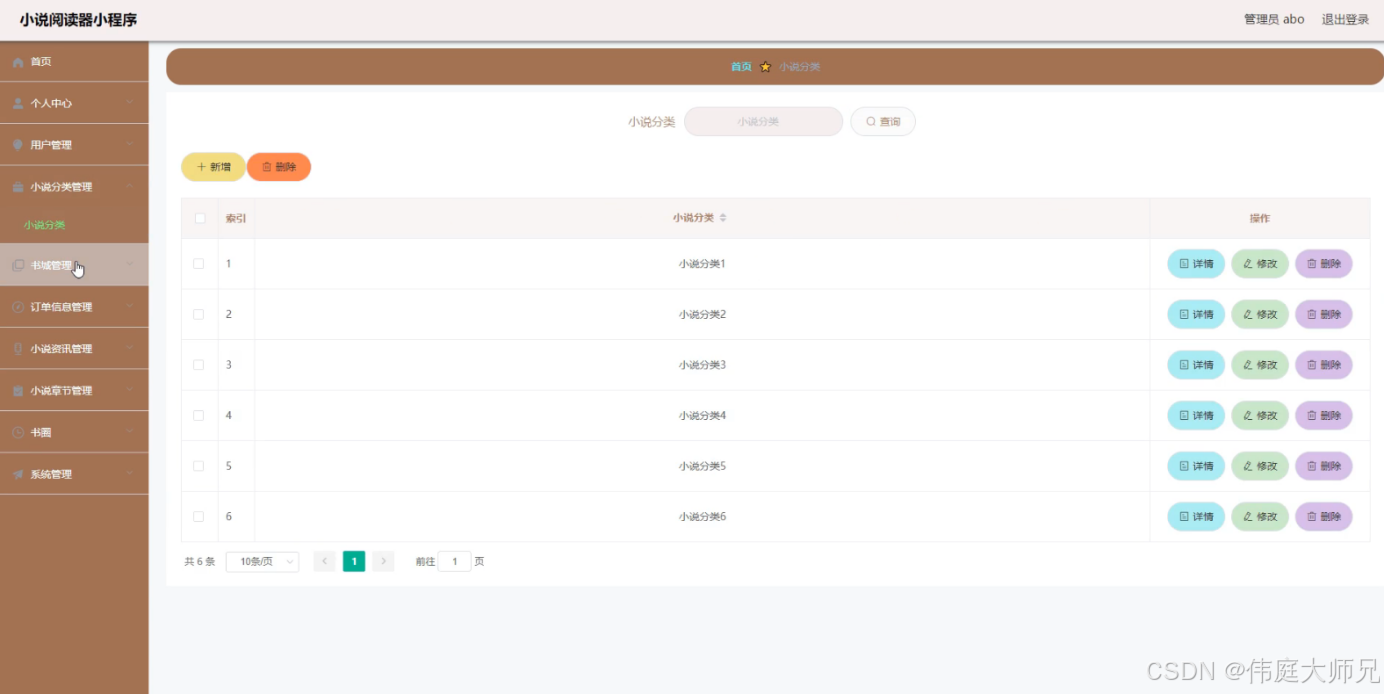This screenshot has width=1384, height=694.
Task: Click 删除 button for 小说分类4
Action: pos(1324,415)
